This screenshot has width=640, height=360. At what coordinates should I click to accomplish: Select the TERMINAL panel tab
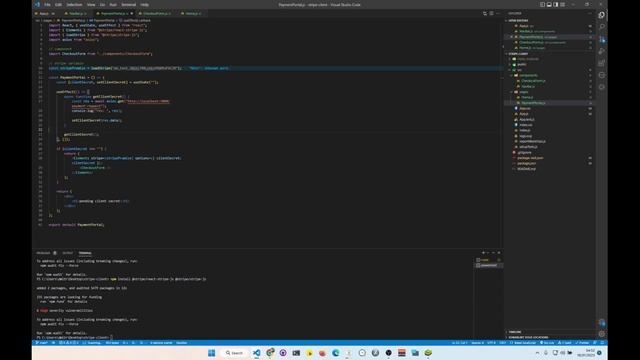point(85,253)
